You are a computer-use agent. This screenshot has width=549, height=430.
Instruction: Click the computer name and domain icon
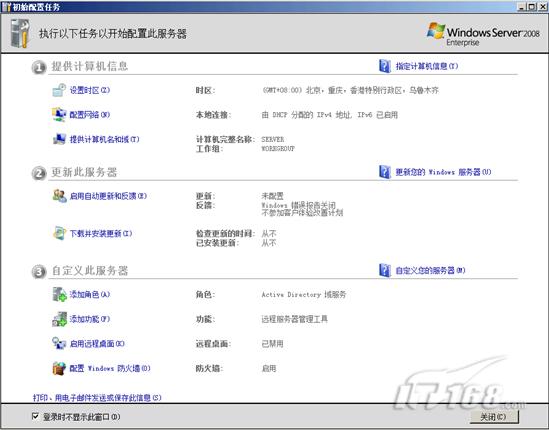[59, 139]
